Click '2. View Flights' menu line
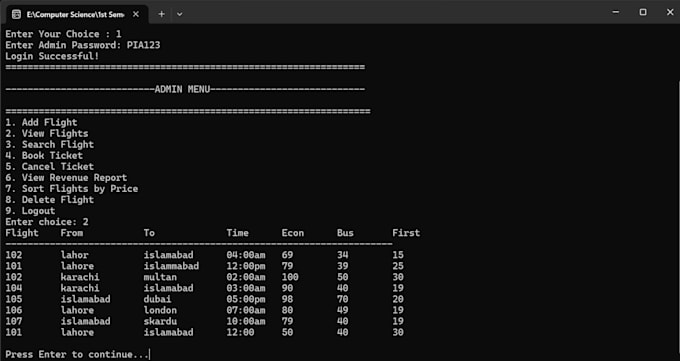 [x=47, y=134]
